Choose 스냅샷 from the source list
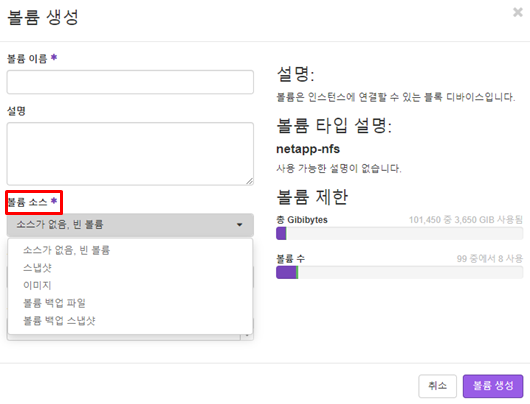This screenshot has height=404, width=530. [x=37, y=268]
